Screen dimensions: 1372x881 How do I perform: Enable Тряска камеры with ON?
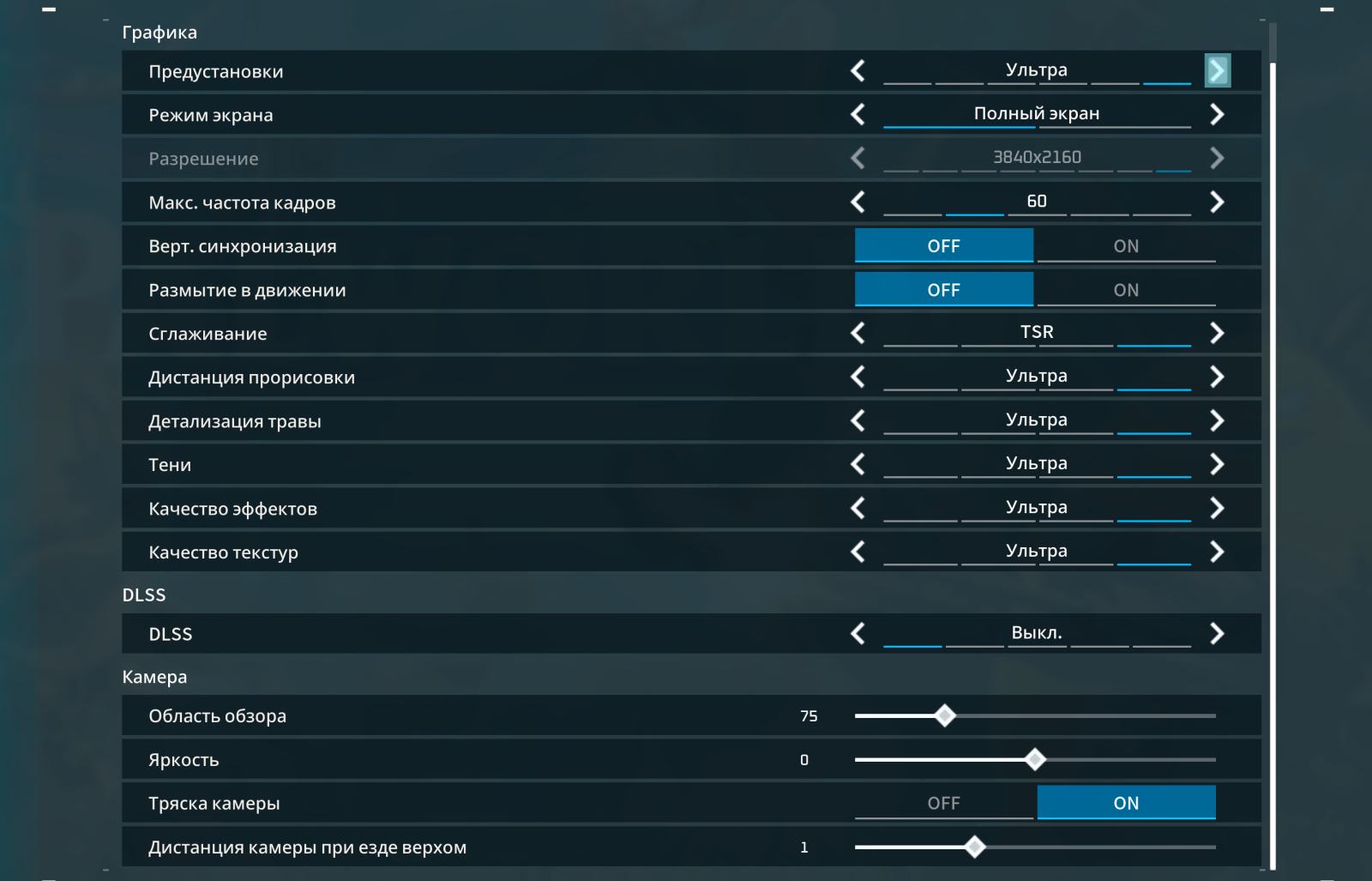pyautogui.click(x=1126, y=803)
